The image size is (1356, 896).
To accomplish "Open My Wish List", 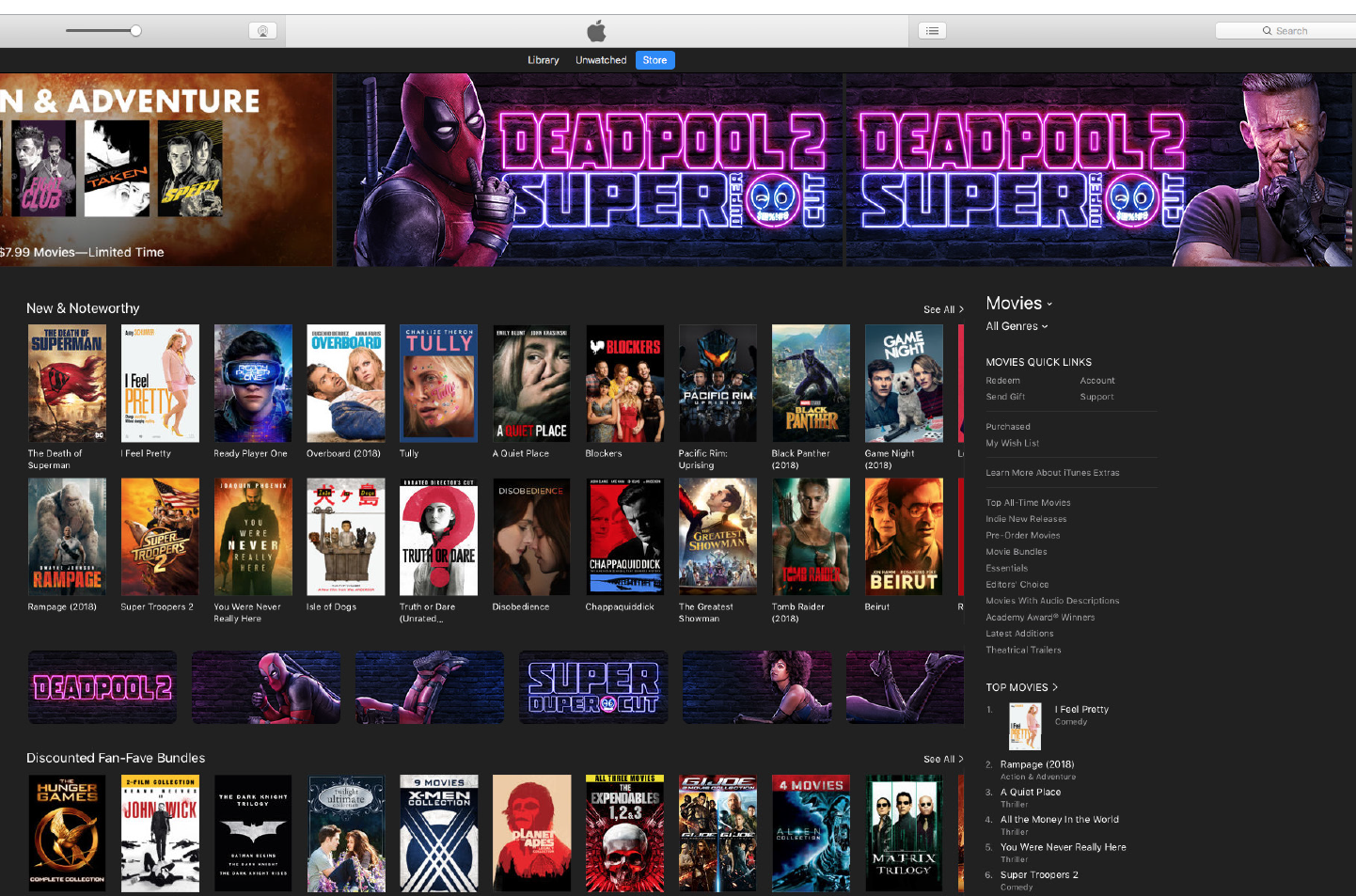I will click(1012, 443).
